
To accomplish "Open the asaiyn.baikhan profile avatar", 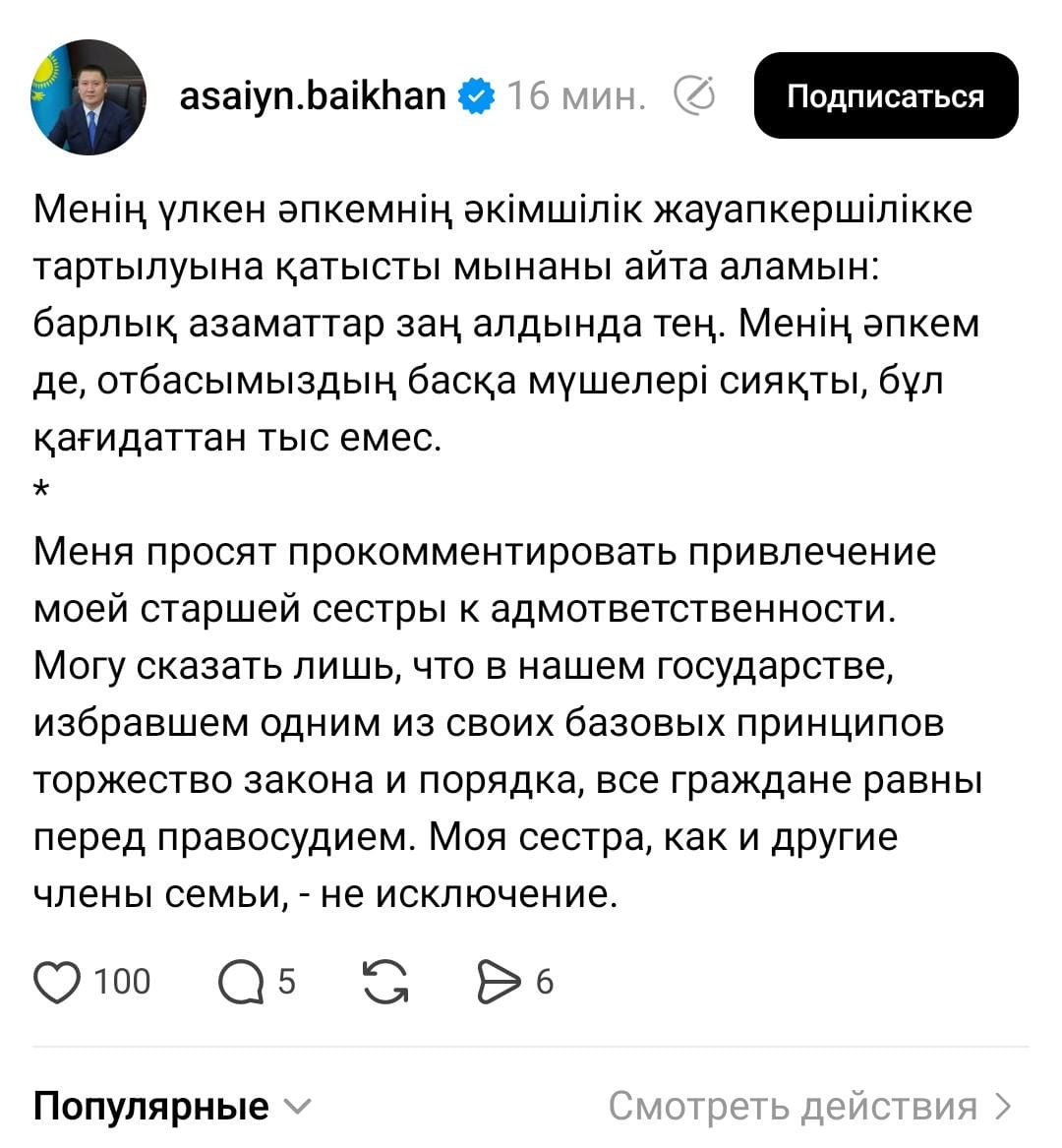I will coord(88,97).
